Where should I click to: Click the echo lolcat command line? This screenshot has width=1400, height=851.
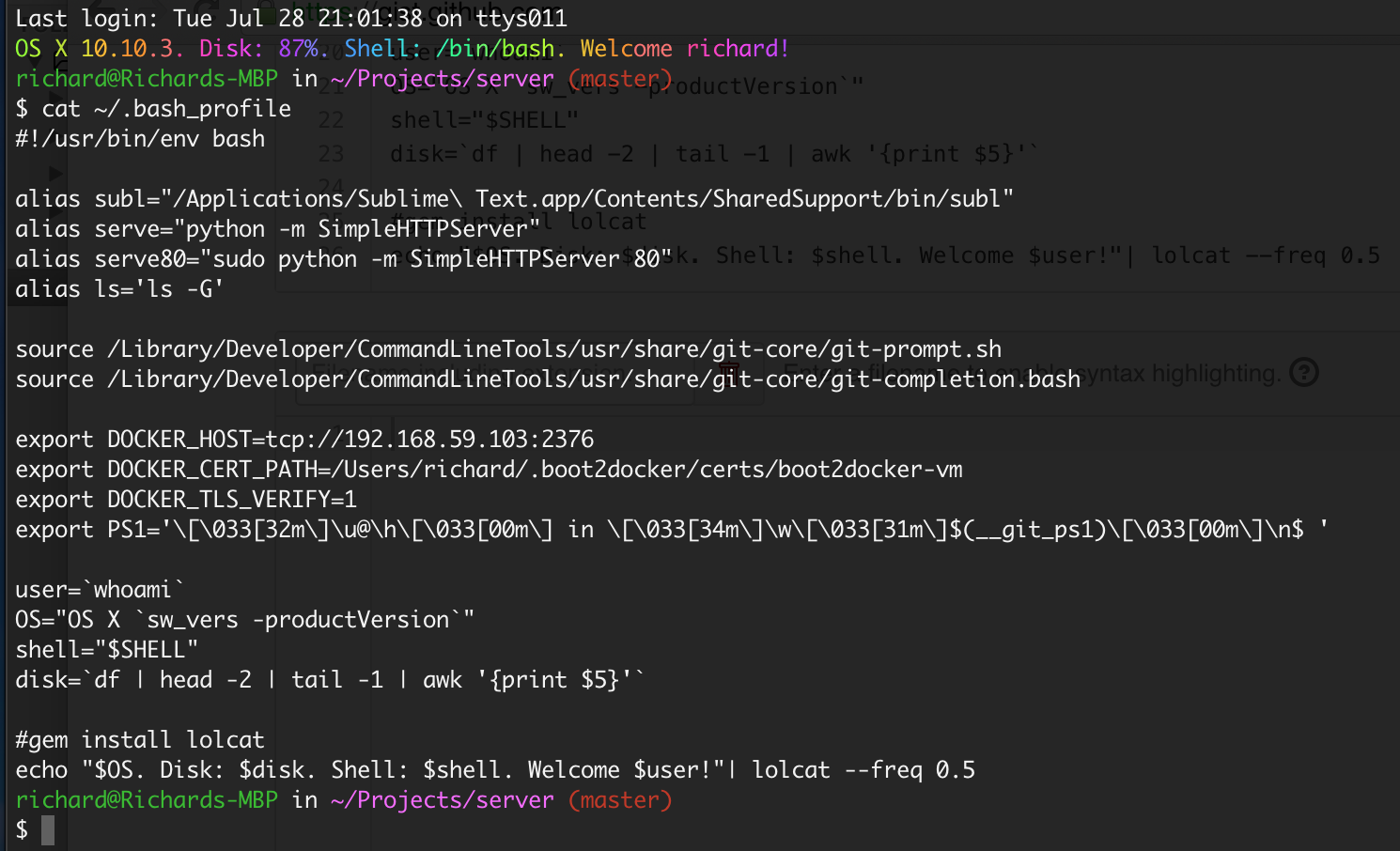click(x=495, y=770)
